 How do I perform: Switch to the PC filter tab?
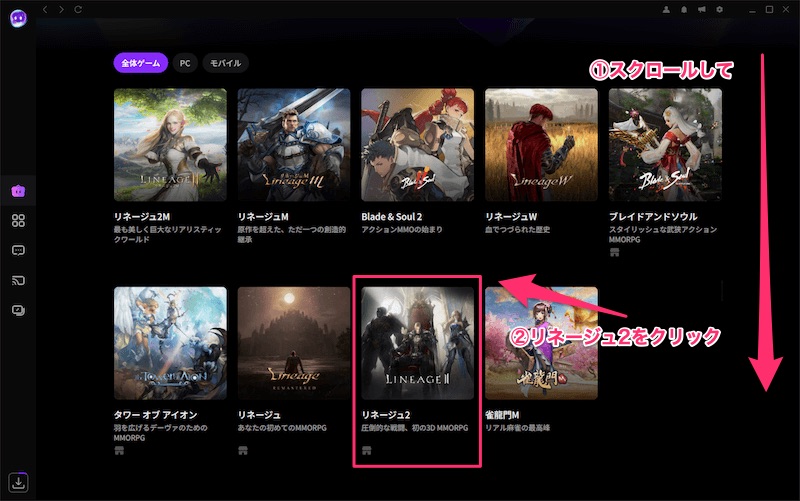185,63
